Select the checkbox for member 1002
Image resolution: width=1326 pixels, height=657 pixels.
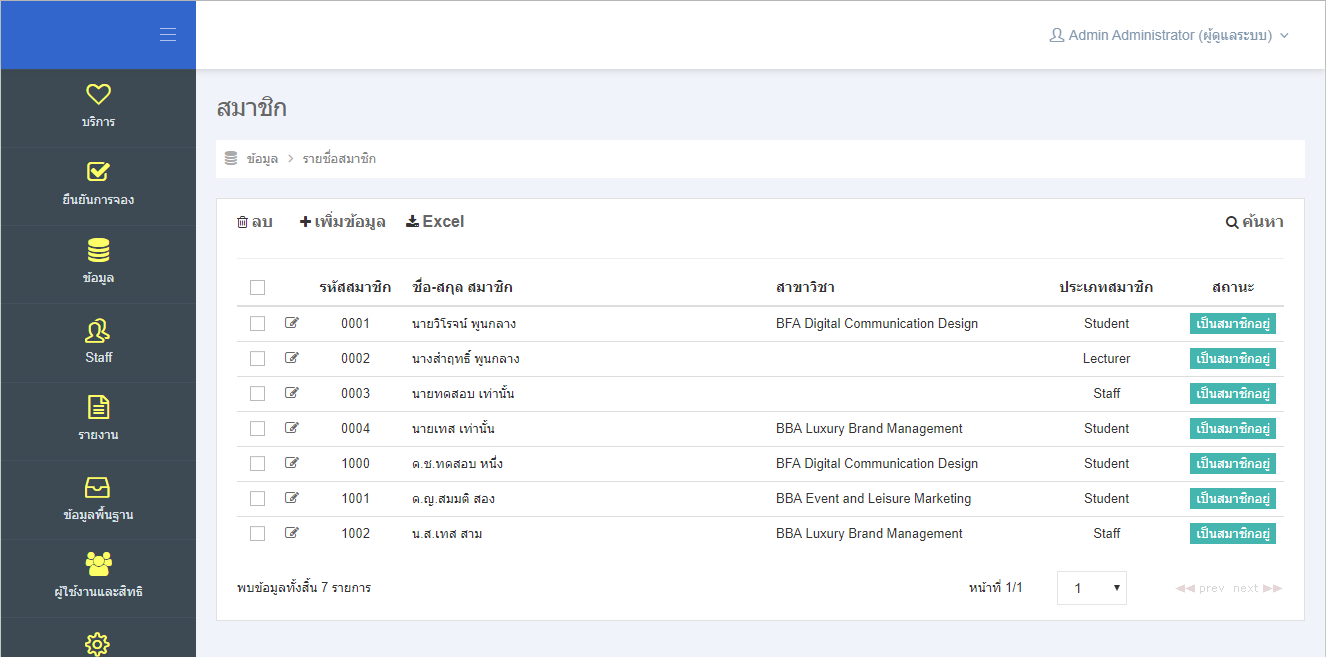pos(257,534)
